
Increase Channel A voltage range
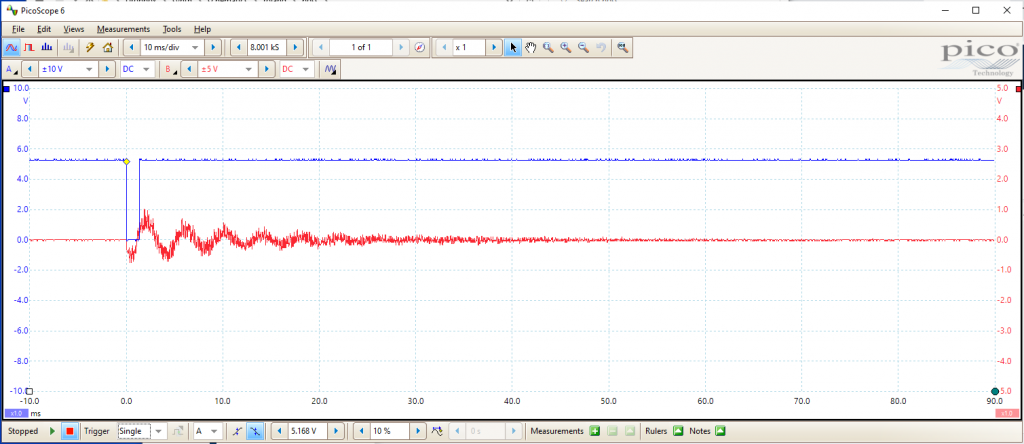point(106,69)
